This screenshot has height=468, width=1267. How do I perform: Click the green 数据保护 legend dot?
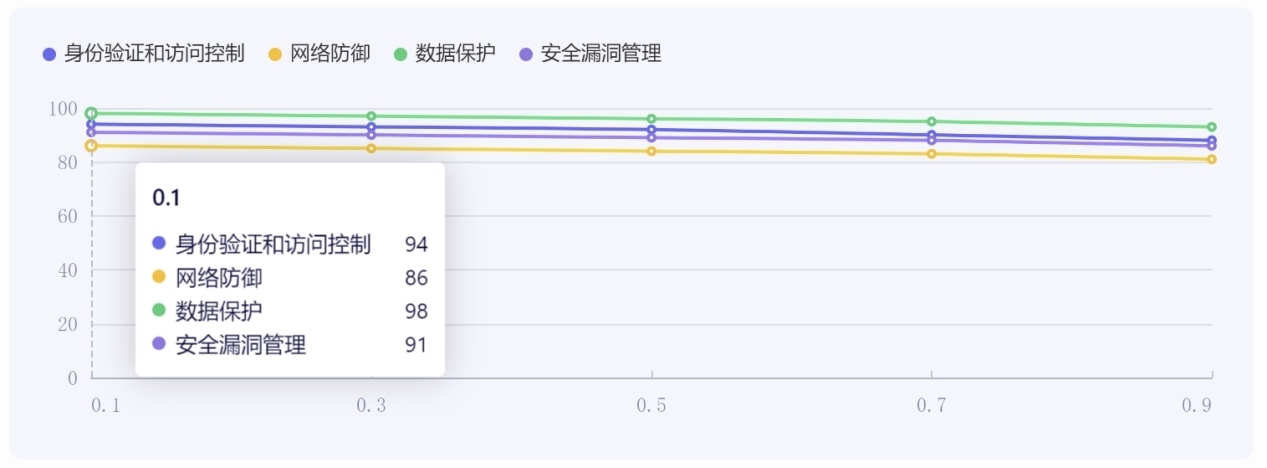pos(401,54)
